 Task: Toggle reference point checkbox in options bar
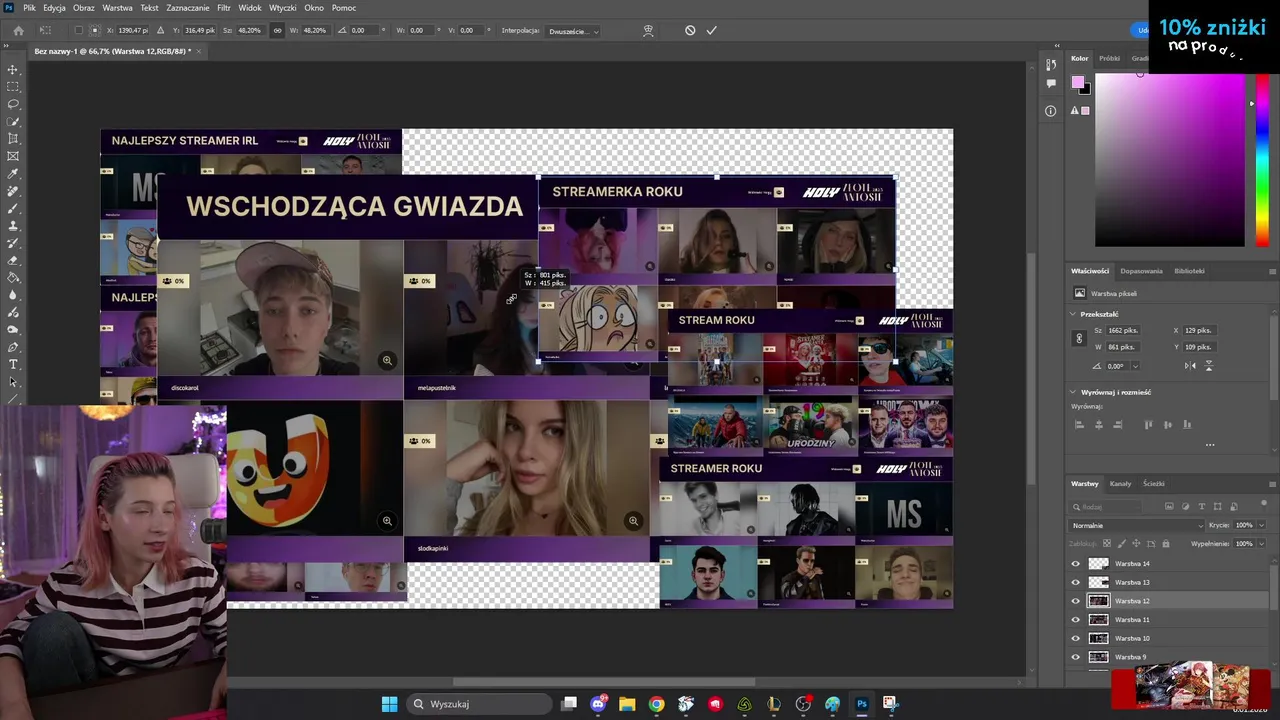click(79, 30)
